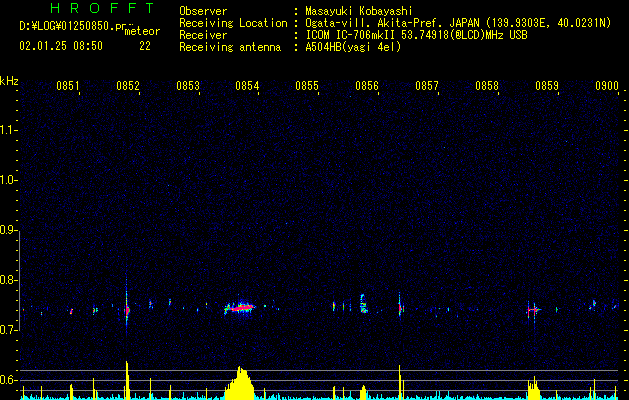
Task: Click the Observer label
Action: pos(203,11)
